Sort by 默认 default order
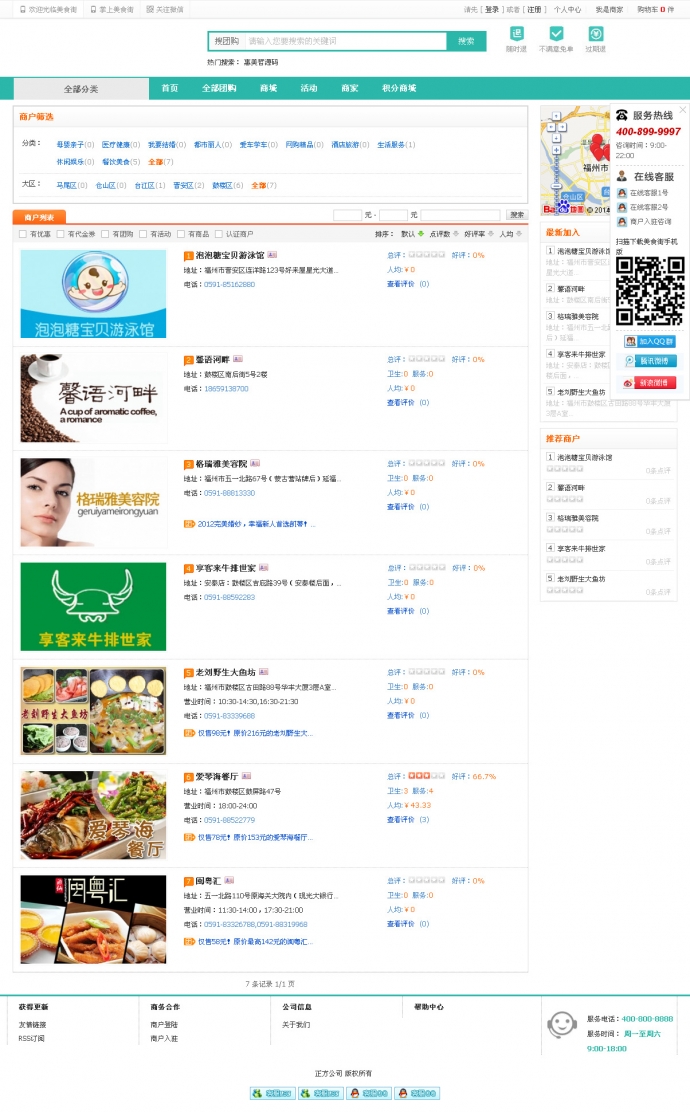This screenshot has height=1112, width=690. 412,234
